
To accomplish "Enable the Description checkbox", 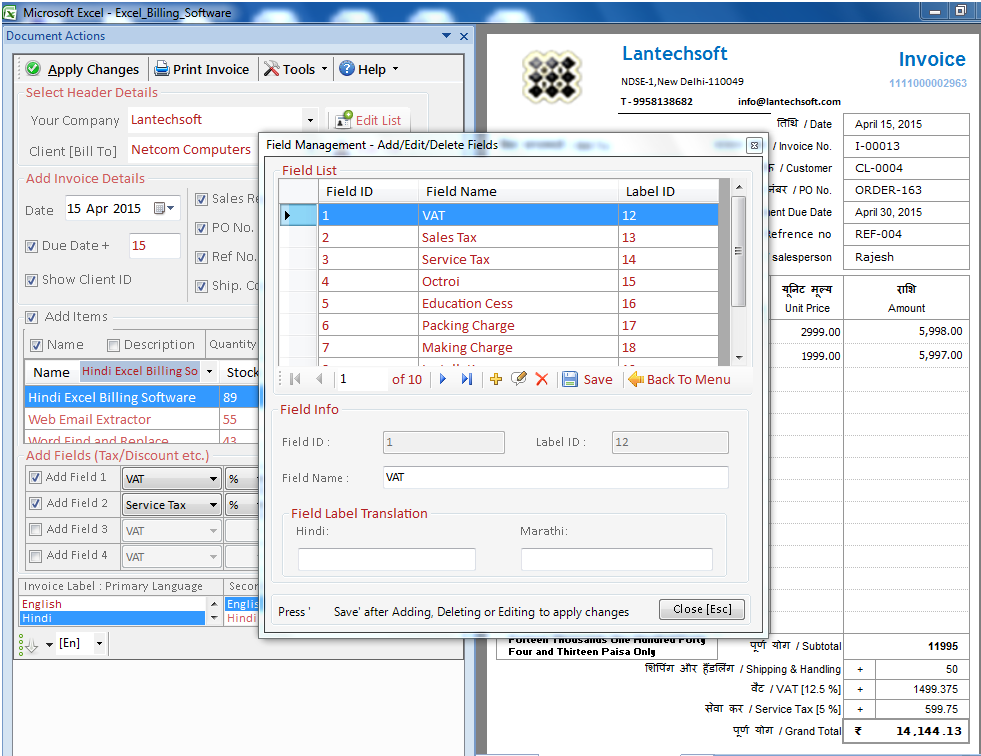I will coord(113,345).
